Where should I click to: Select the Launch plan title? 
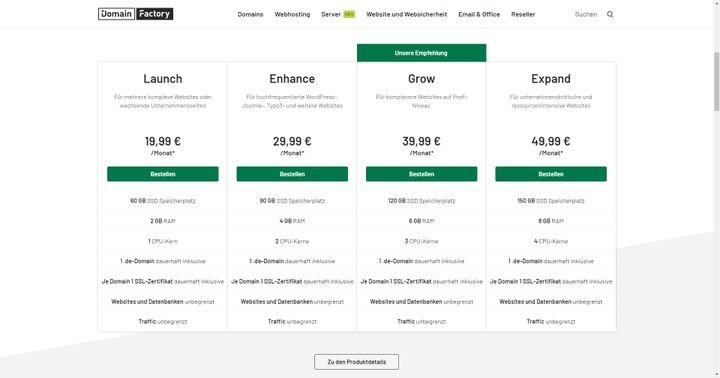pyautogui.click(x=163, y=79)
